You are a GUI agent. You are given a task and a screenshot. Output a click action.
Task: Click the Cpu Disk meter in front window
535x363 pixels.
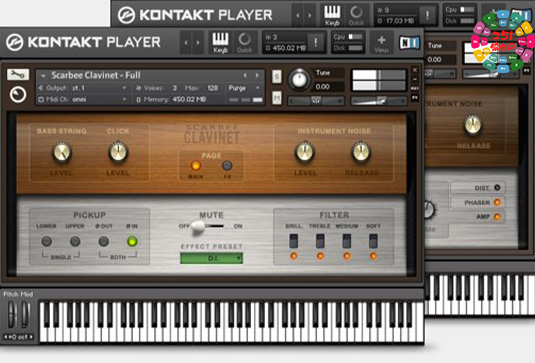click(348, 42)
